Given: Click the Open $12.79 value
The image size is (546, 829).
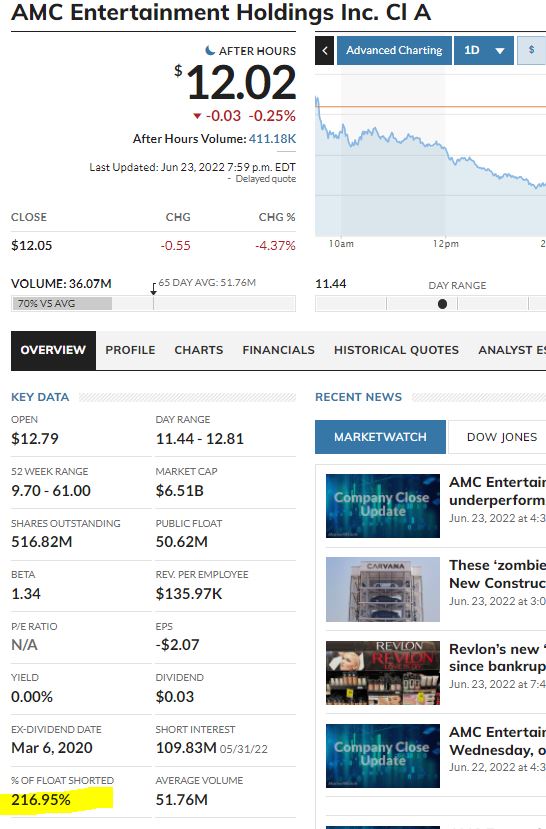Looking at the screenshot, I should point(35,439).
